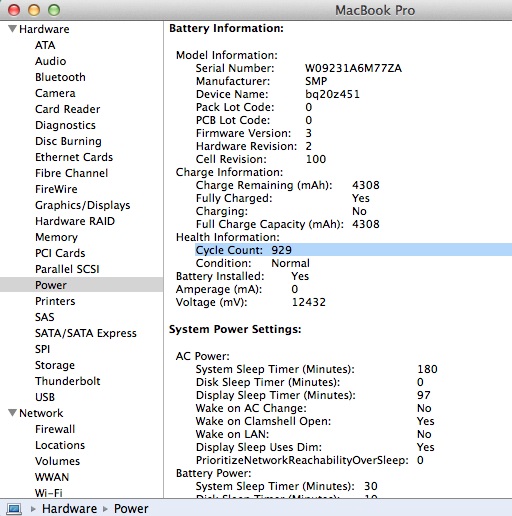This screenshot has height=516, width=512.
Task: Select Parallel SCSI in the sidebar
Action: pos(67,269)
